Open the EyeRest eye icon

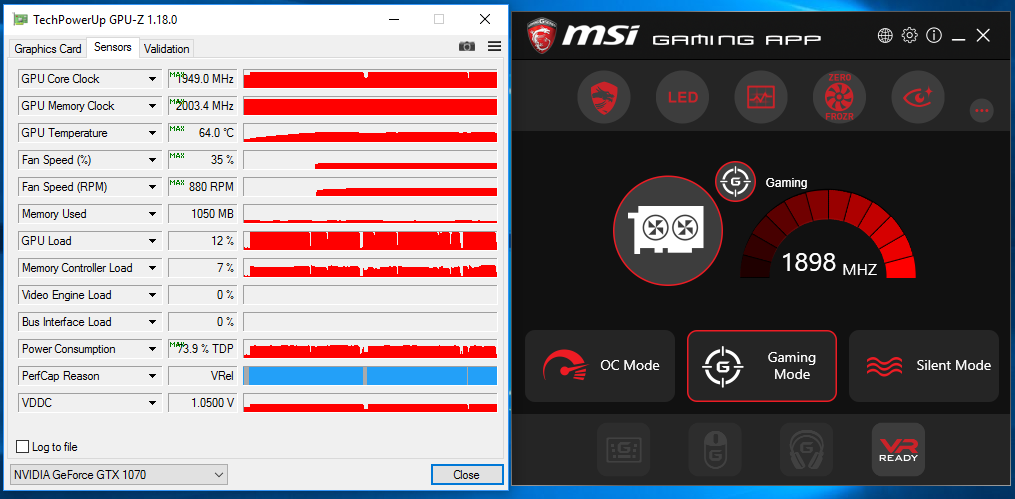pos(918,98)
